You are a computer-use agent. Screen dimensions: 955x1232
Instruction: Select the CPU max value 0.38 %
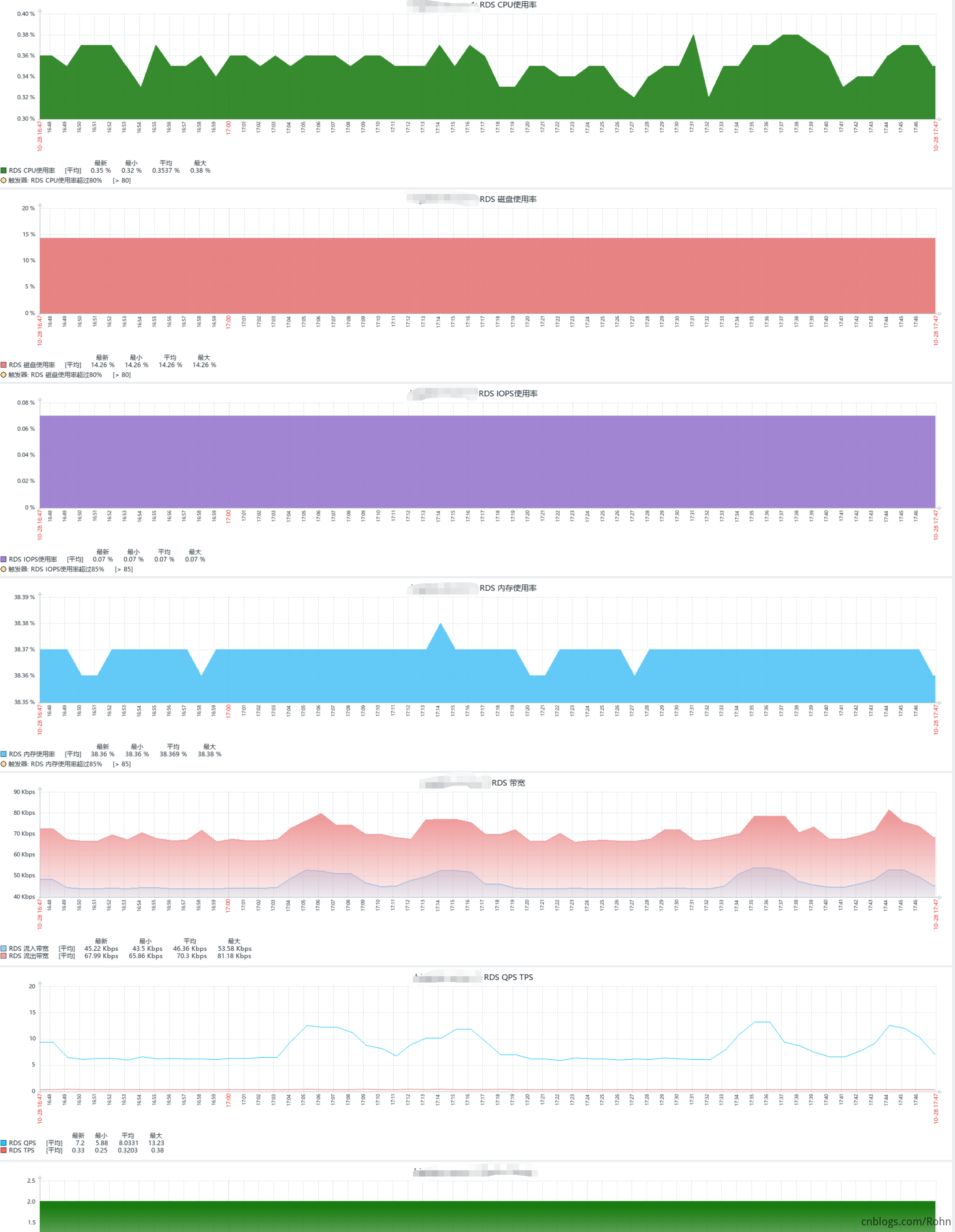click(x=200, y=170)
